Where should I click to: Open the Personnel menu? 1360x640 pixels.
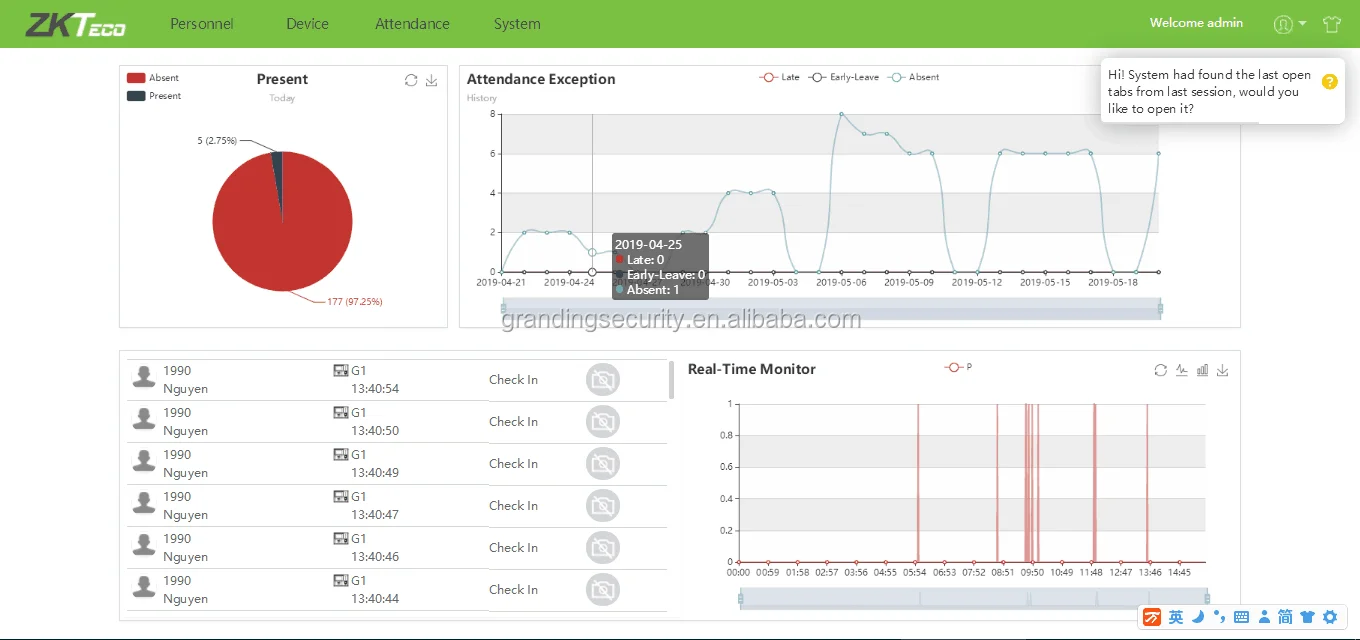tap(202, 24)
